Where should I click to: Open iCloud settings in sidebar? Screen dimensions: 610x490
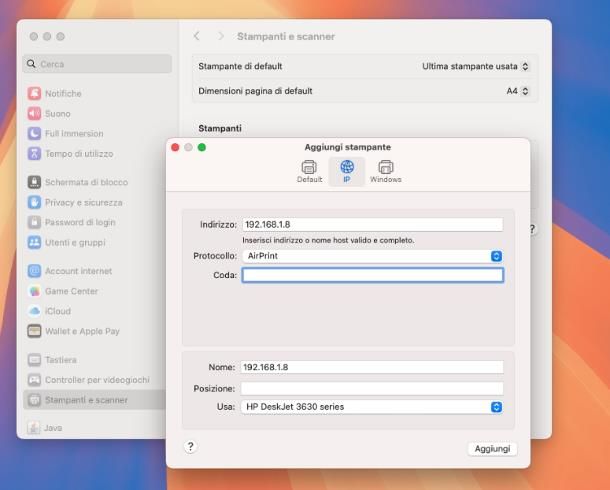(x=57, y=311)
